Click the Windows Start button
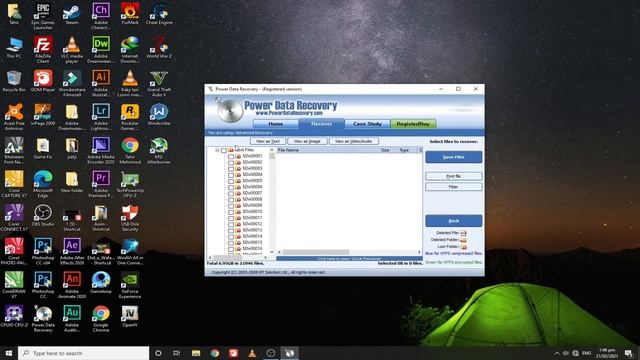 pos(9,353)
